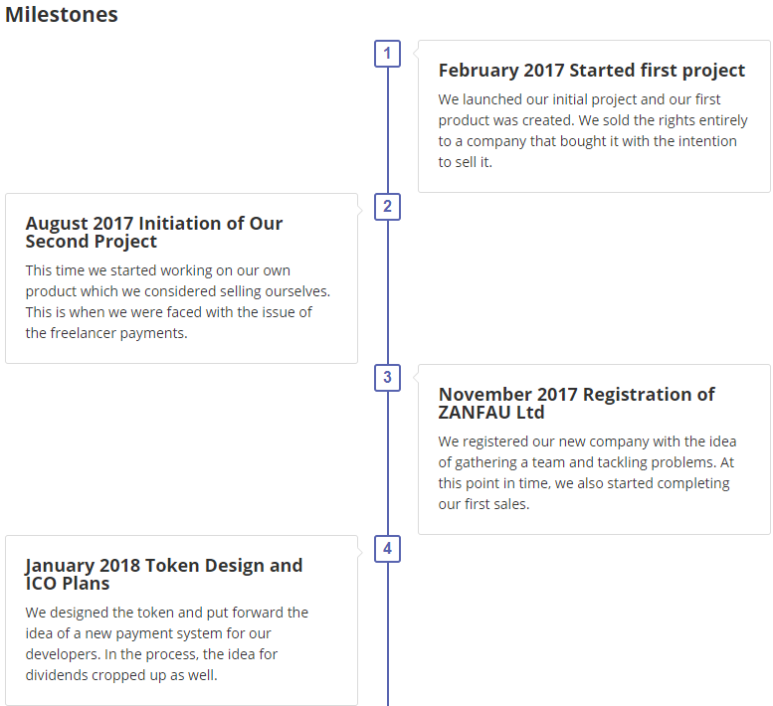Click the timeline line between markers 3 and 4

(387, 463)
